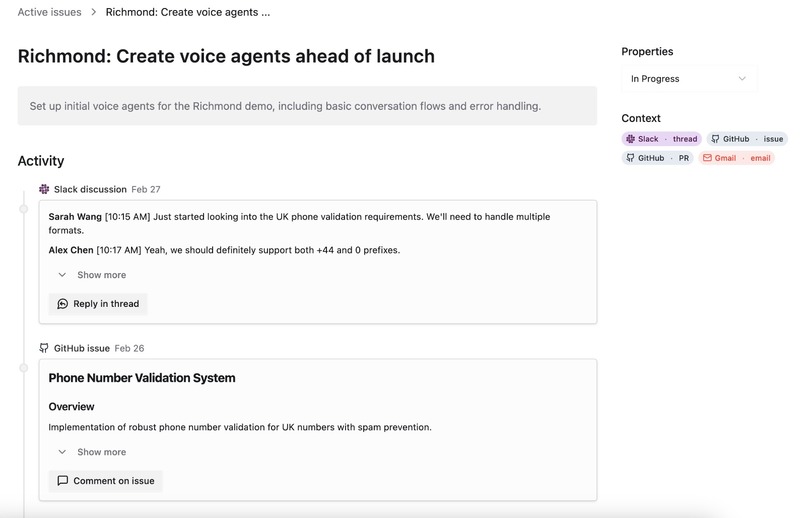Click the Comment on issue bubble icon
Viewport: 806px width, 518px height.
click(62, 480)
